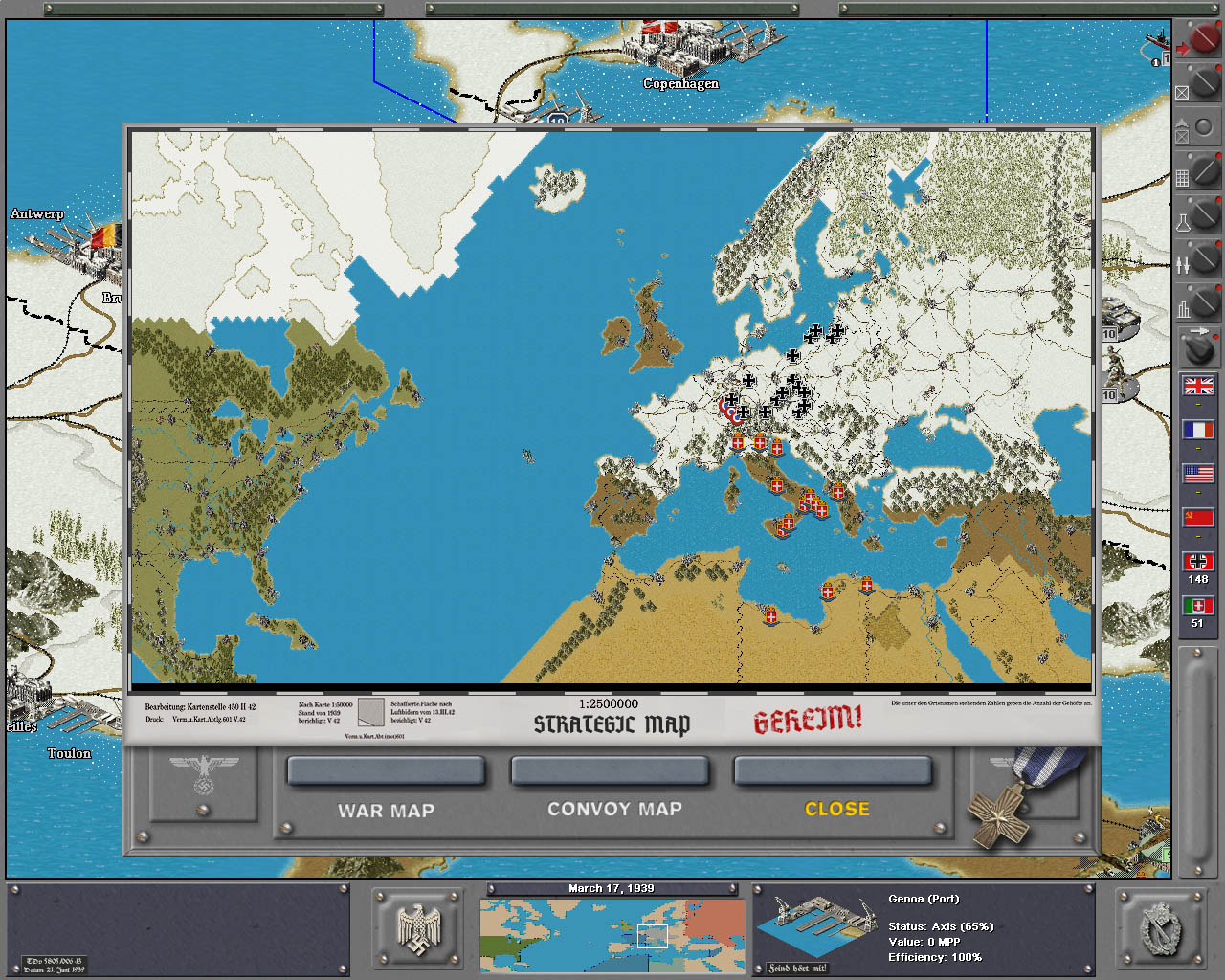This screenshot has height=980, width=1225.
Task: Click the Toulon city label
Action: (70, 753)
